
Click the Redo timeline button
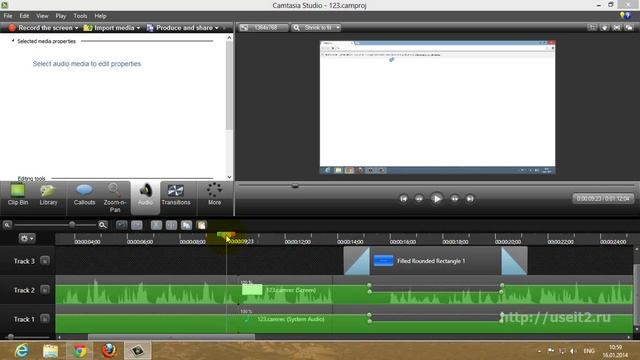137,225
